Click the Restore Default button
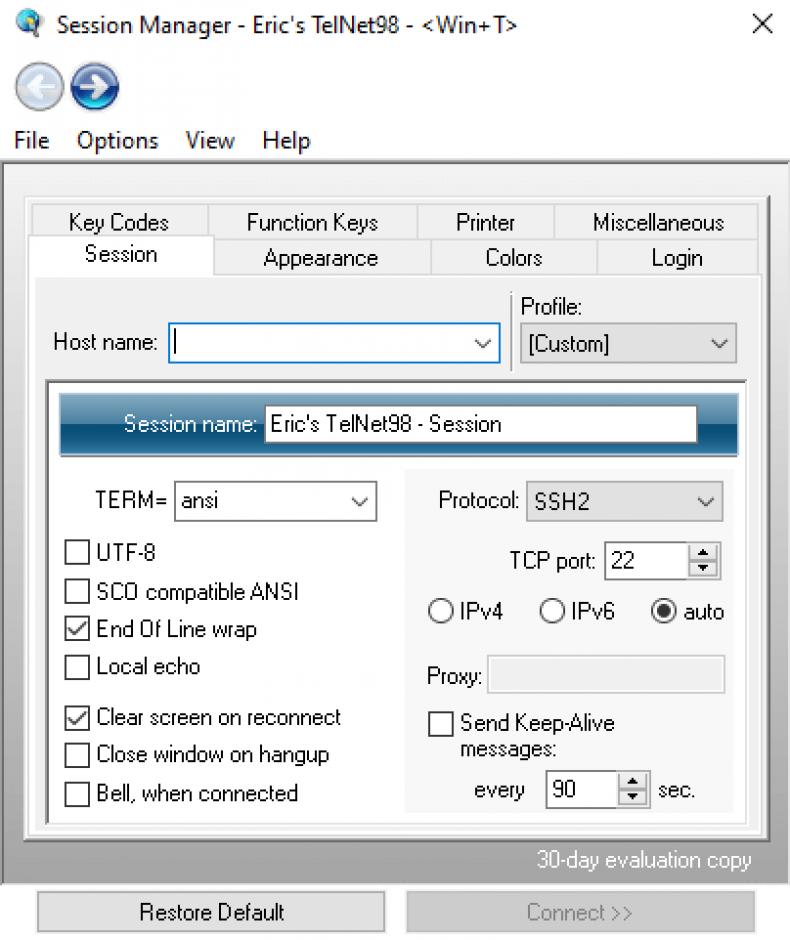This screenshot has height=940, width=790. point(211,912)
